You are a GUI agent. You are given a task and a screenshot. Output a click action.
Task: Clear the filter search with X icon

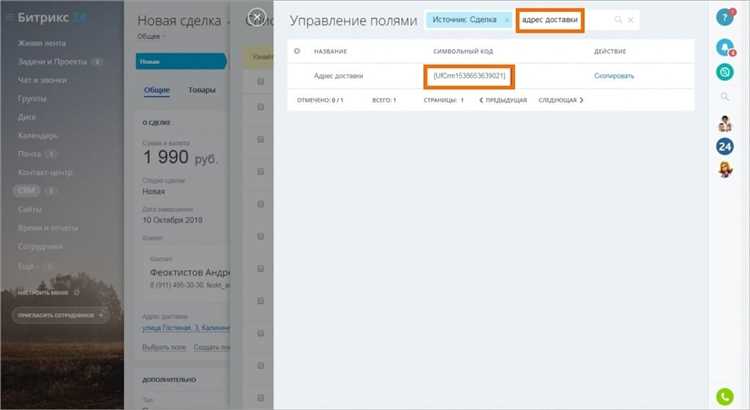point(630,20)
